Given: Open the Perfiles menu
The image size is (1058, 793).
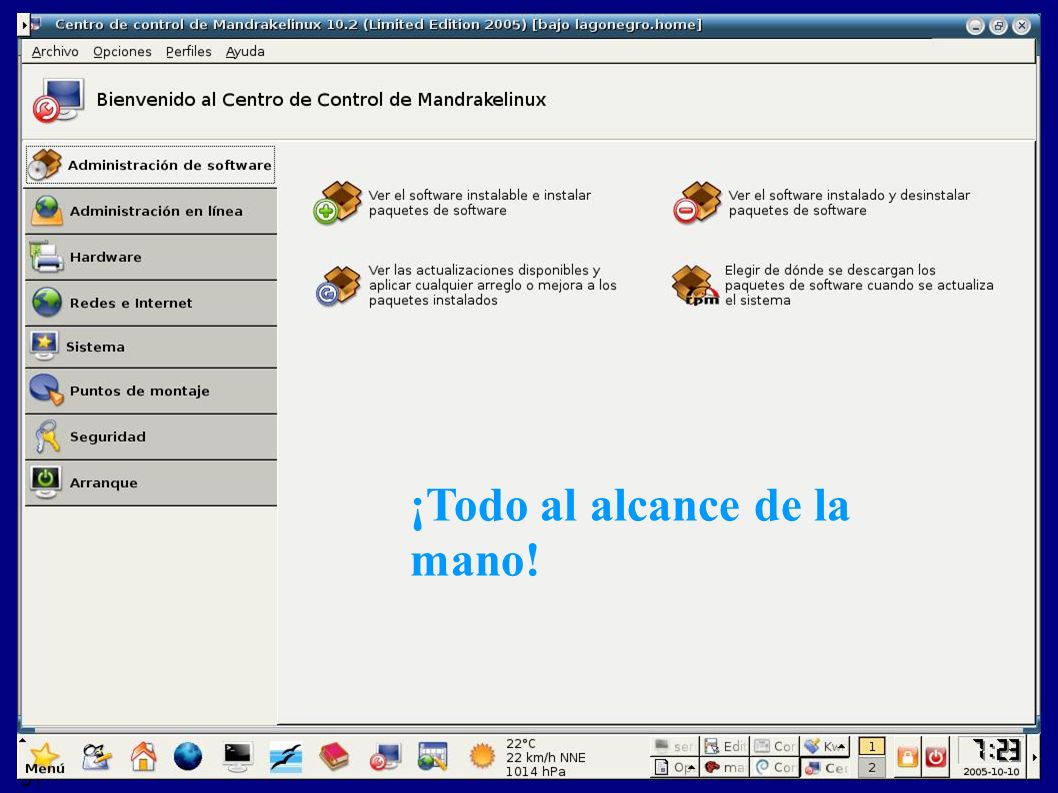Looking at the screenshot, I should click(188, 51).
